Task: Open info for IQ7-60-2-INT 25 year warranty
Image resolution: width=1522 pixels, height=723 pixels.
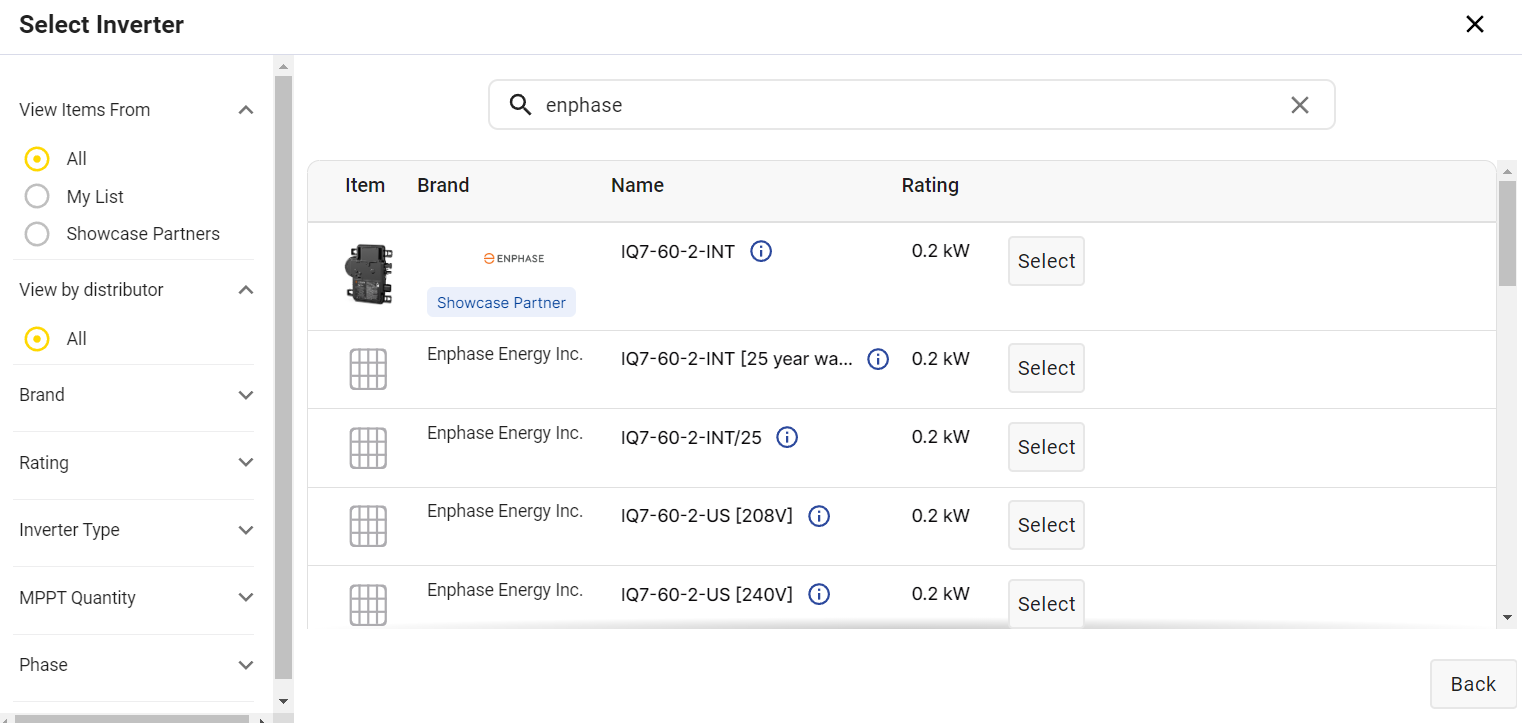Action: tap(878, 359)
